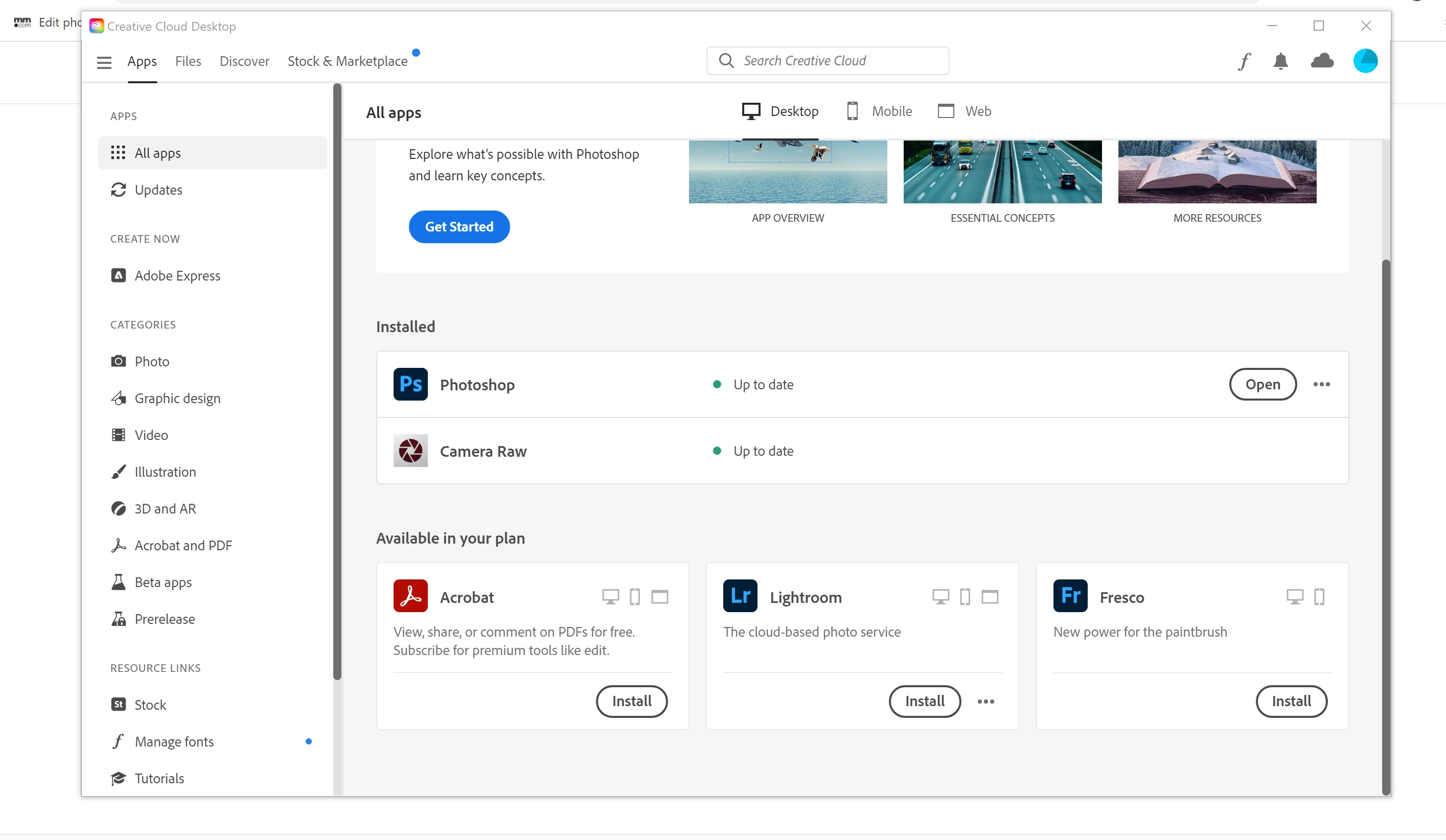Switch to the Web tab
The height and width of the screenshot is (840, 1446).
[x=965, y=111]
